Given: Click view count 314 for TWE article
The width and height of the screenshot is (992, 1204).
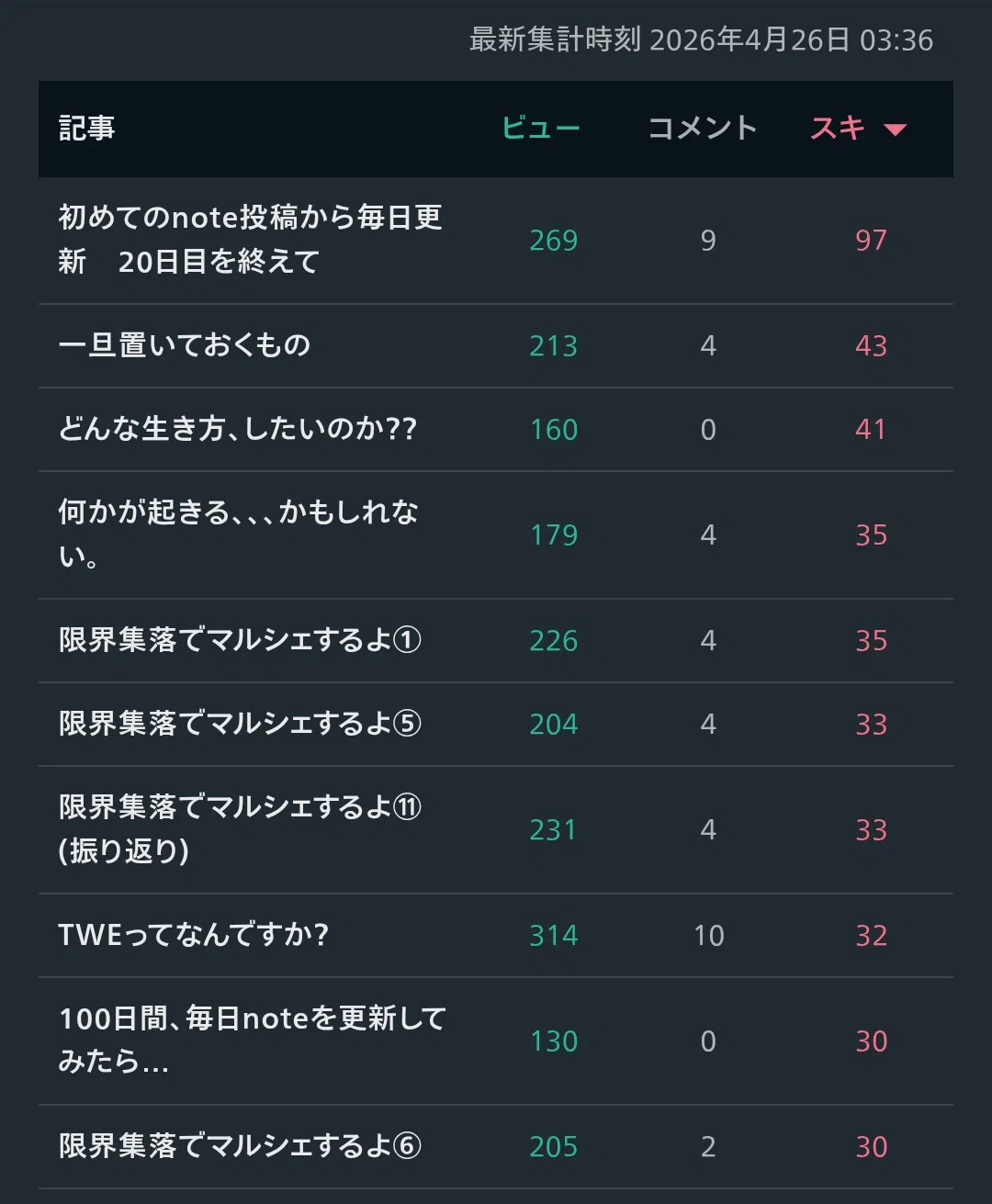Looking at the screenshot, I should [554, 936].
